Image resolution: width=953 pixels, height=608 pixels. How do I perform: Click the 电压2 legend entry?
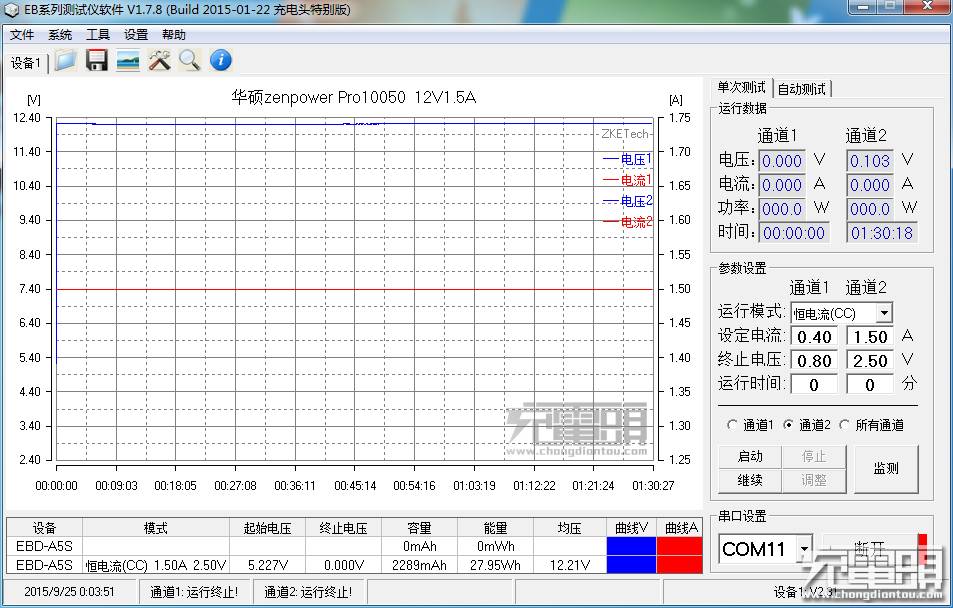[627, 201]
